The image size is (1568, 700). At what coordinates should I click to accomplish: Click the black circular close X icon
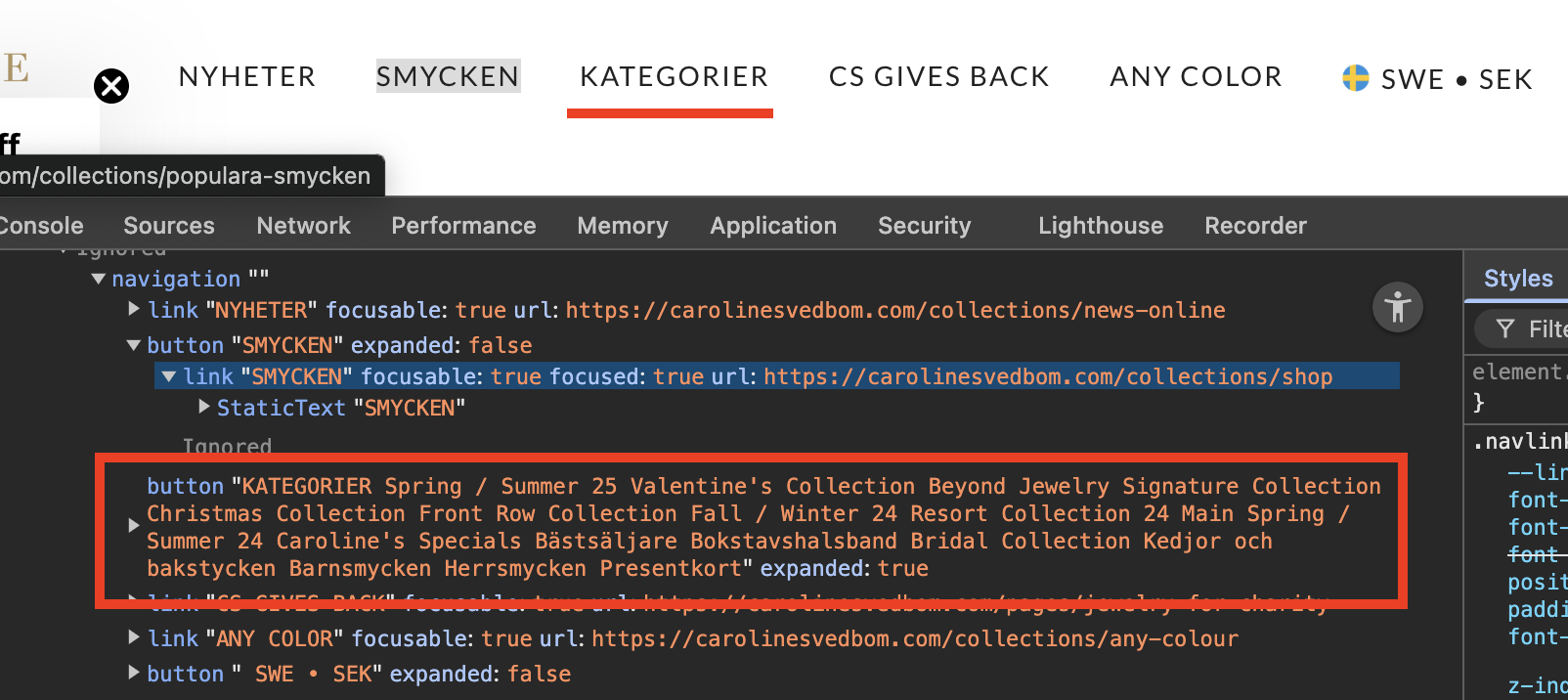(x=111, y=86)
